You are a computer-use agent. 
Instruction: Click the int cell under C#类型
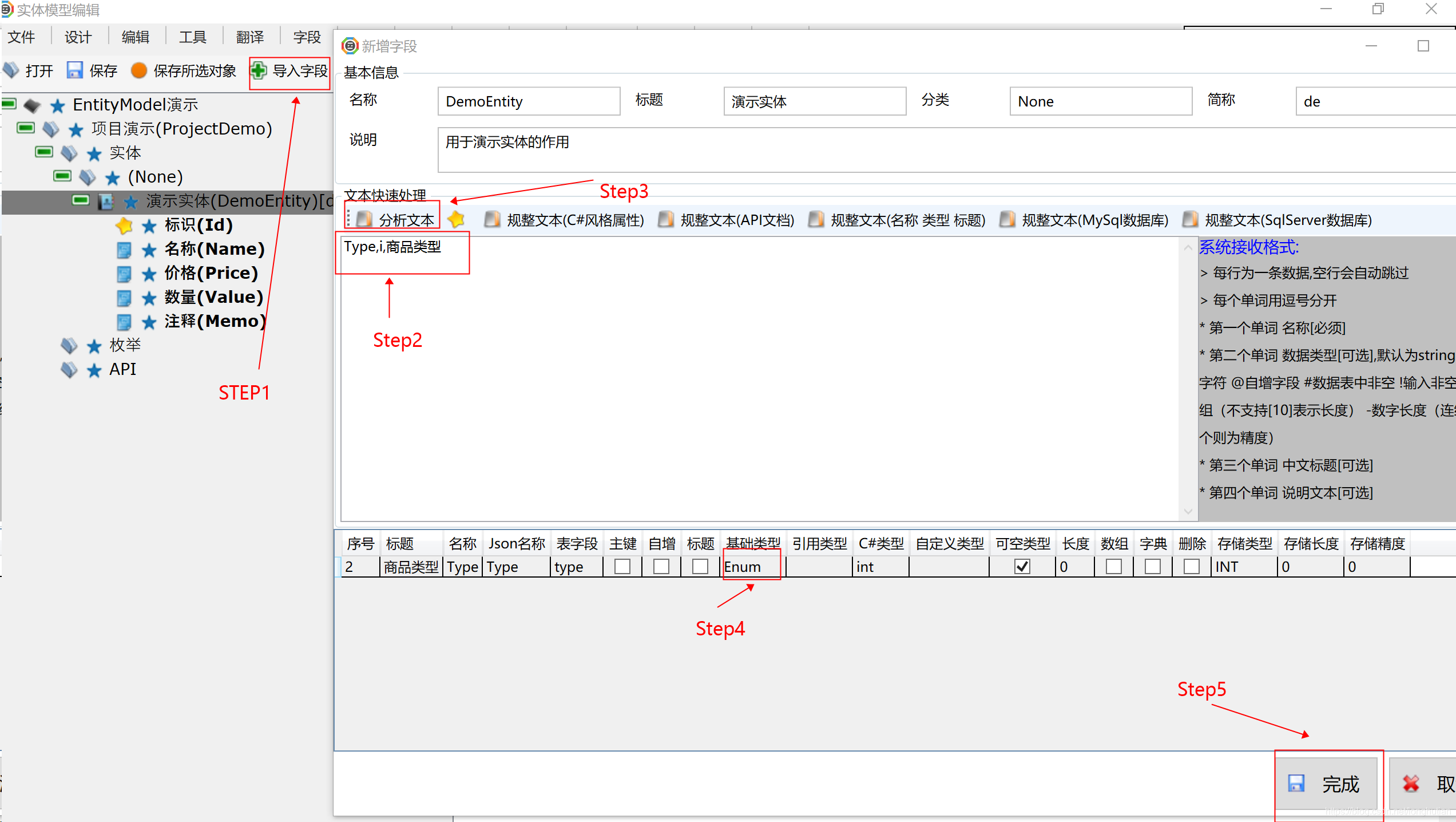point(880,567)
